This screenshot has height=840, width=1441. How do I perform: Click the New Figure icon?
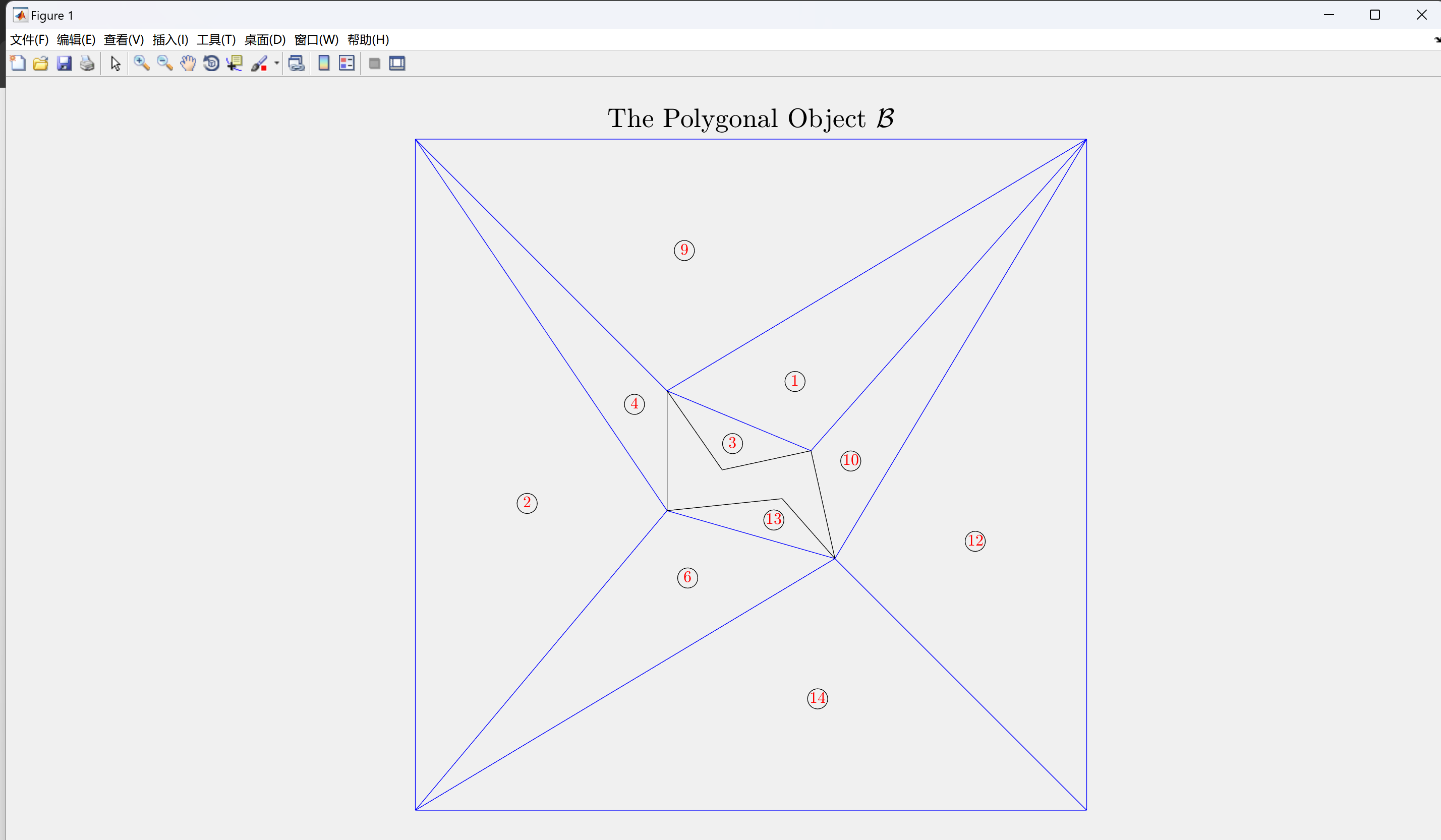click(x=18, y=64)
